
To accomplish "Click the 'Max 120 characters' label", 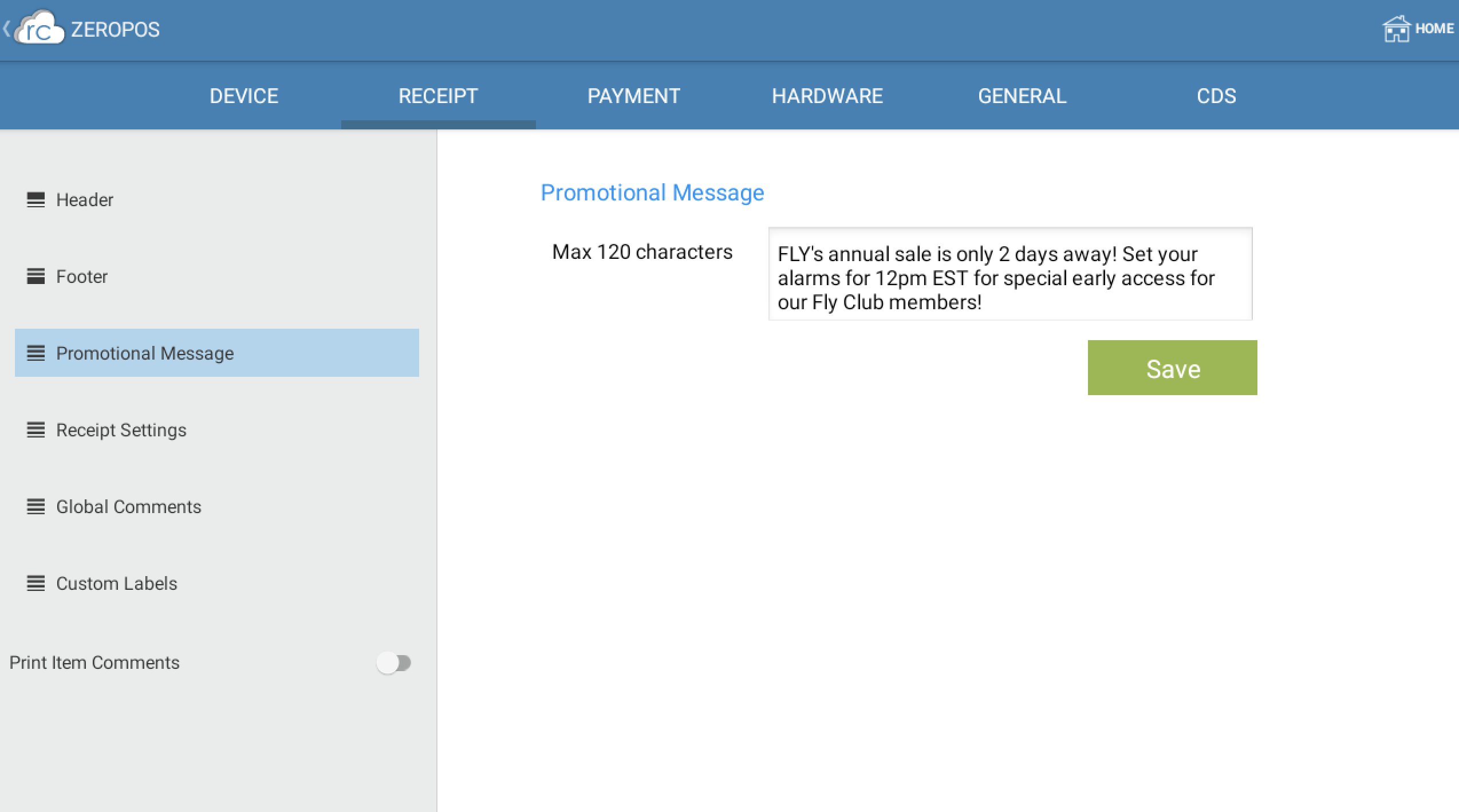I will (x=642, y=252).
